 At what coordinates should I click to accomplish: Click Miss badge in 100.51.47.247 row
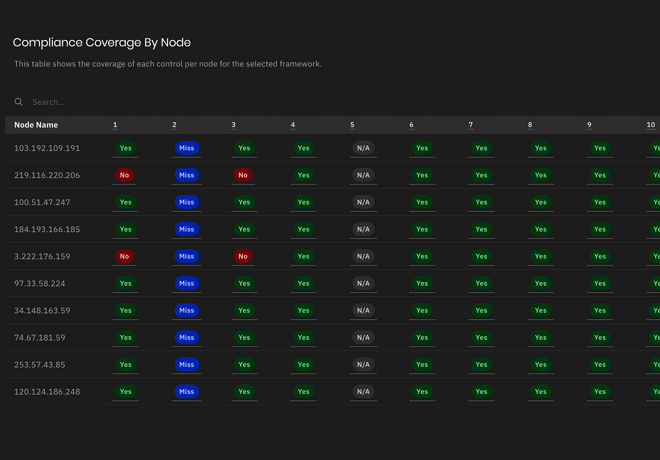click(x=186, y=202)
